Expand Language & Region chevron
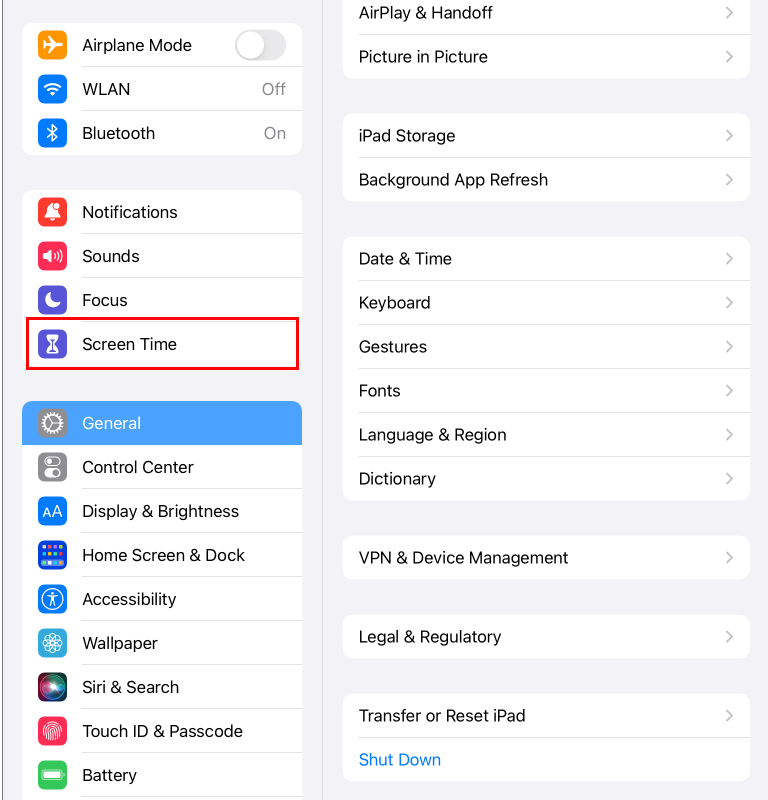Viewport: 768px width, 800px height. click(x=729, y=435)
